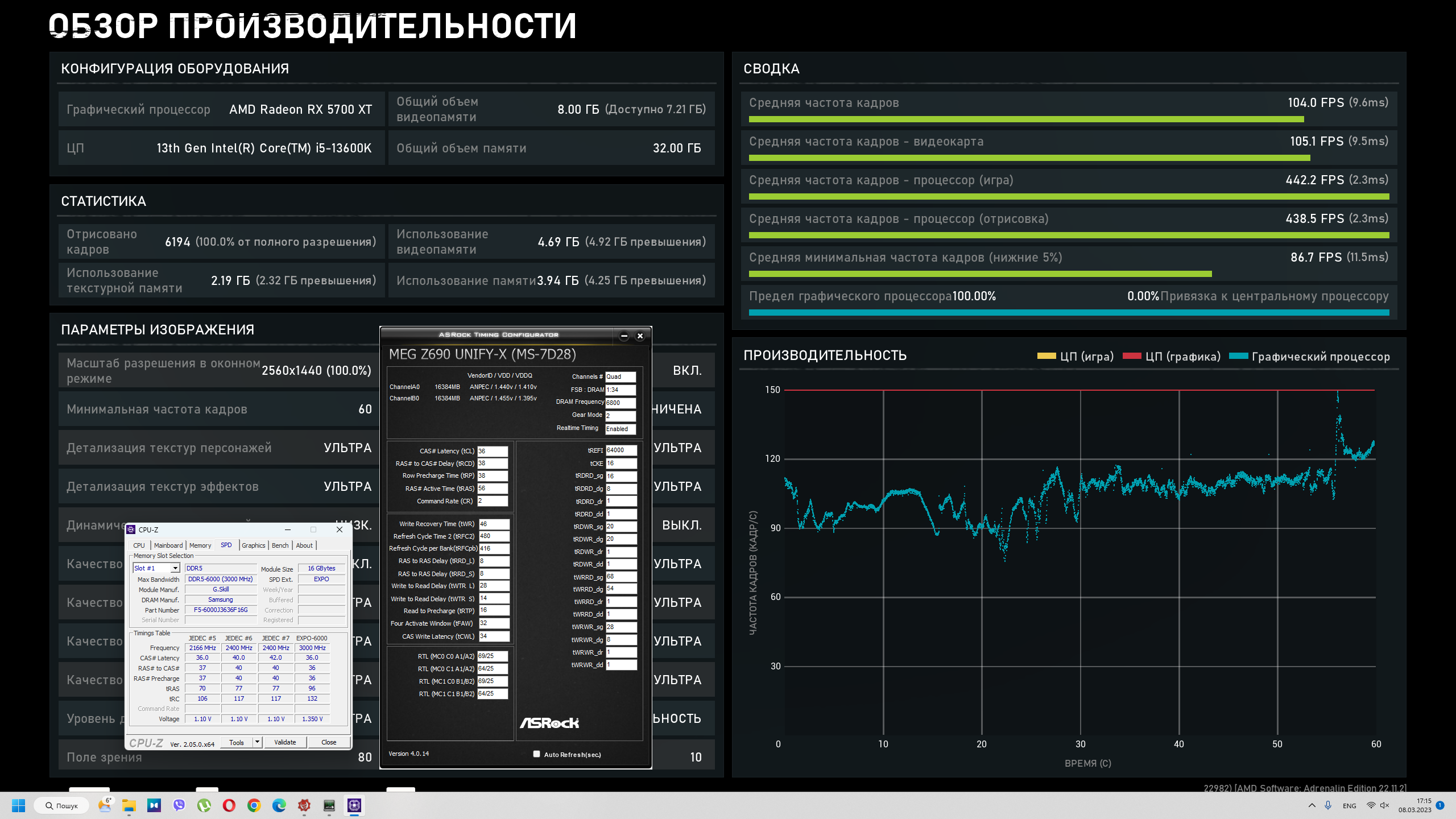Launch Opera browser from the taskbar
This screenshot has width=1456, height=819.
click(x=229, y=805)
